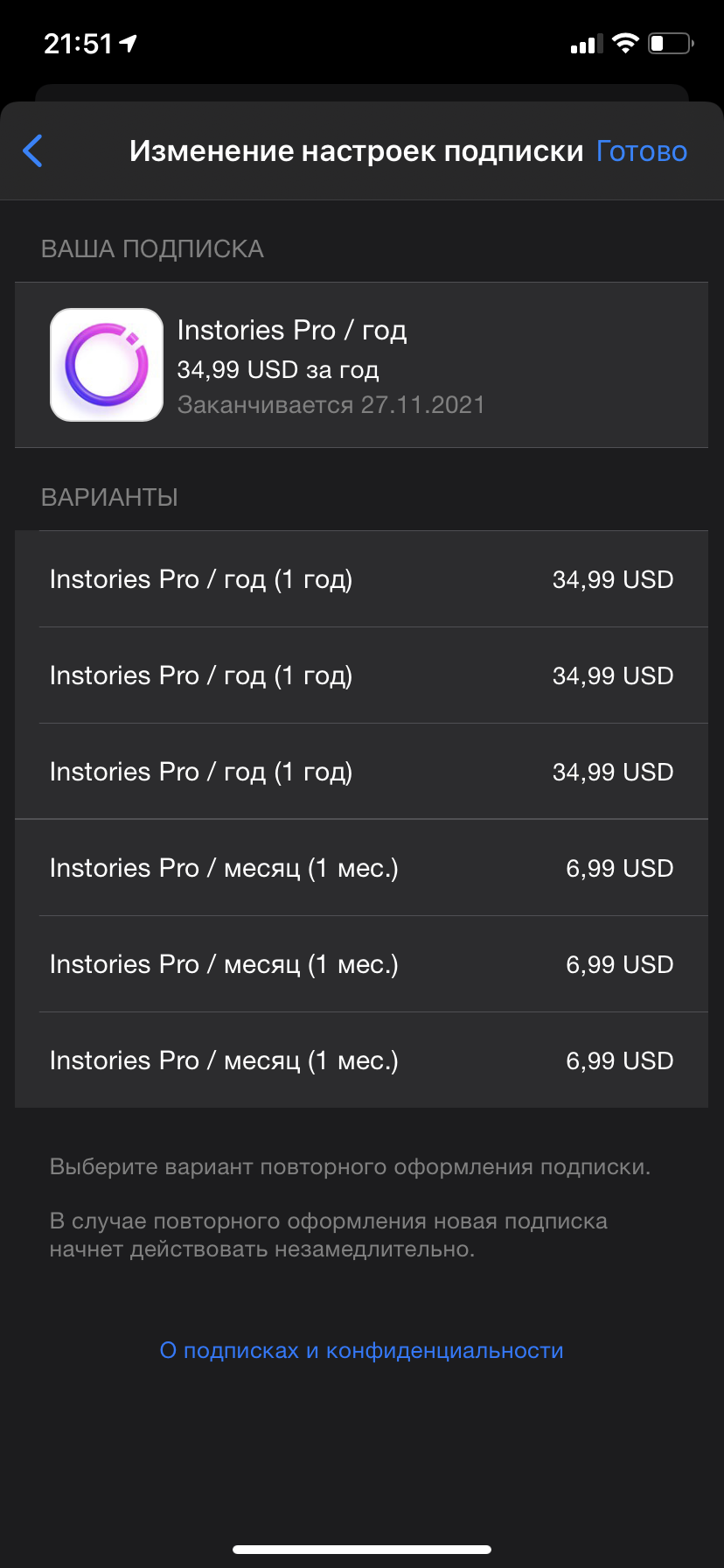724x1568 pixels.
Task: Select the first Instories Pro / месяц option
Action: coord(361,868)
